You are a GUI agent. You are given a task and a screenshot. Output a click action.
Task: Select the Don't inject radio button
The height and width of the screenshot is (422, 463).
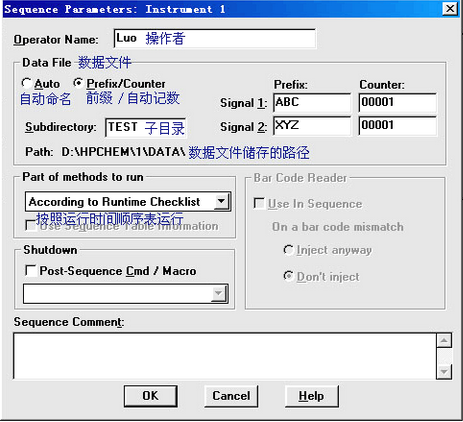288,276
